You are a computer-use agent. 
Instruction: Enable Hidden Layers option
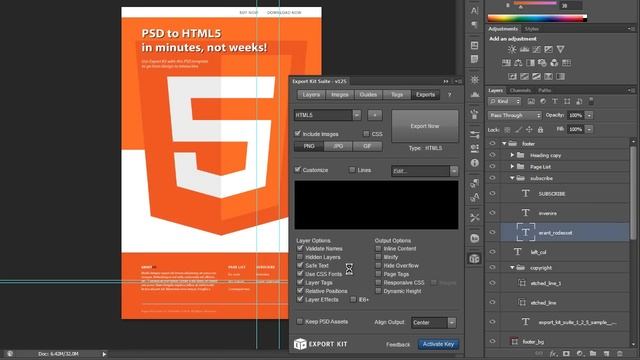point(300,257)
